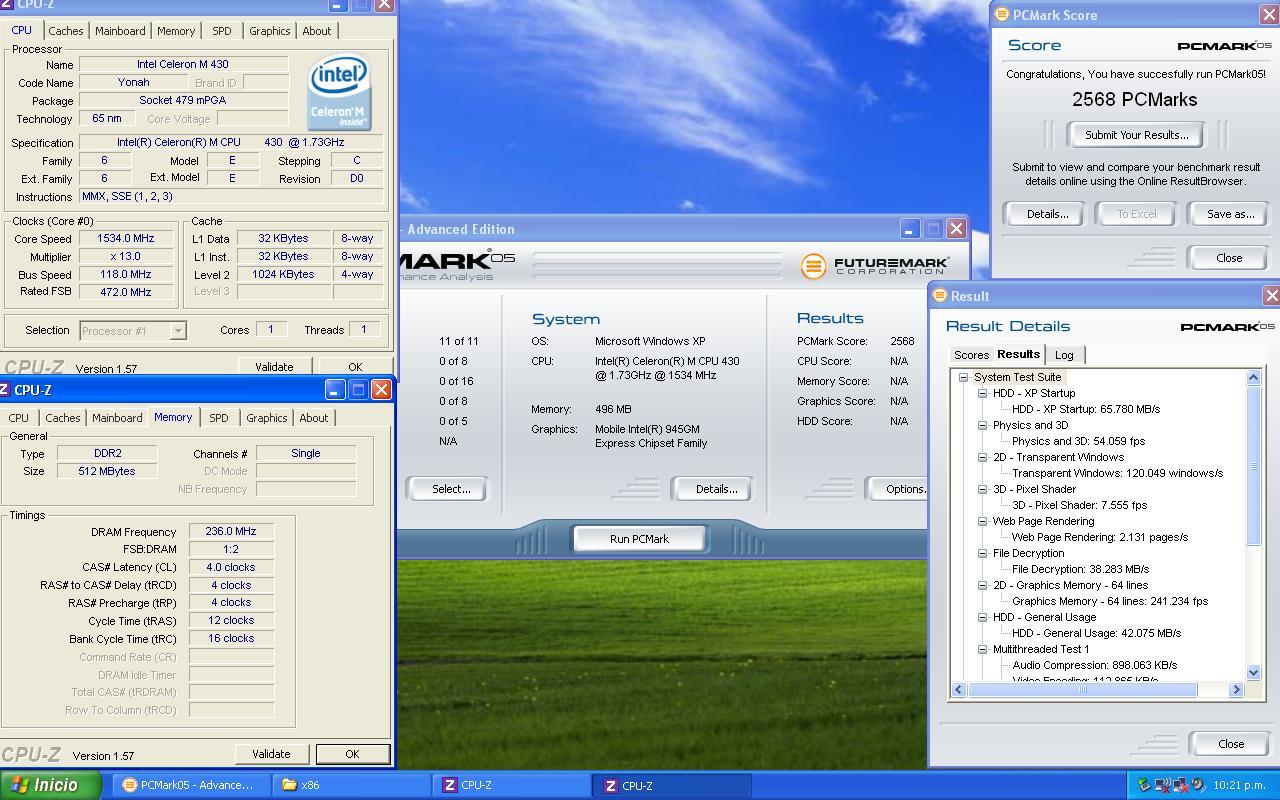Switch to the first CPU-Z taskbar item
Image resolution: width=1280 pixels, height=800 pixels.
pyautogui.click(x=511, y=785)
